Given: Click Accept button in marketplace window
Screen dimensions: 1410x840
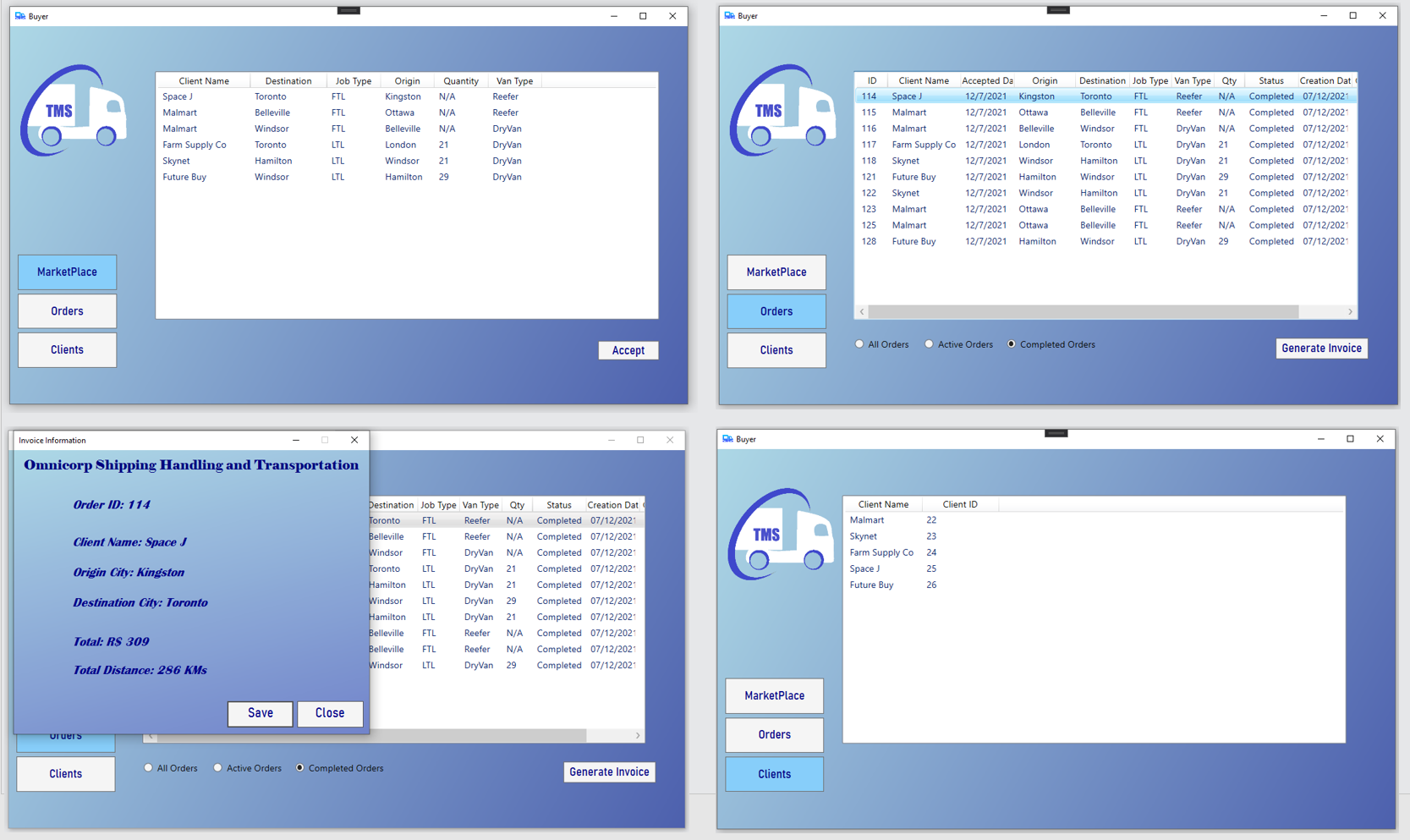Looking at the screenshot, I should click(x=628, y=350).
